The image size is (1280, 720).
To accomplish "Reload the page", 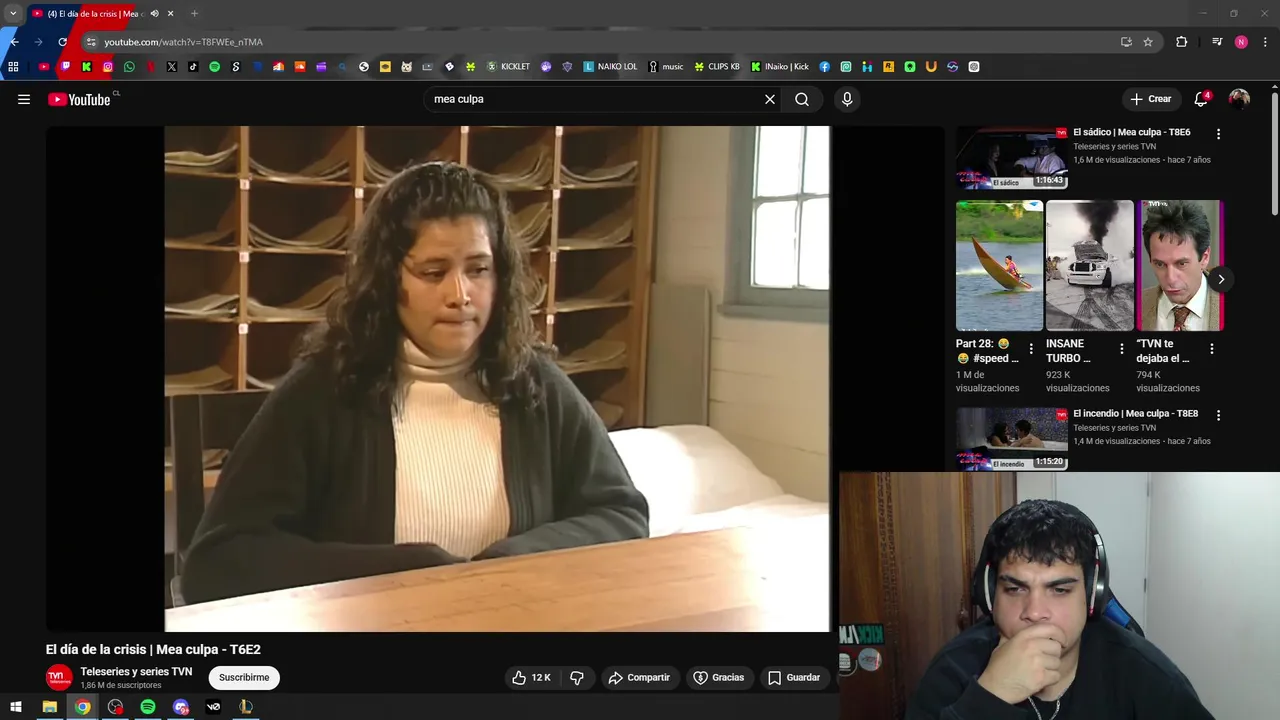I will coord(62,42).
